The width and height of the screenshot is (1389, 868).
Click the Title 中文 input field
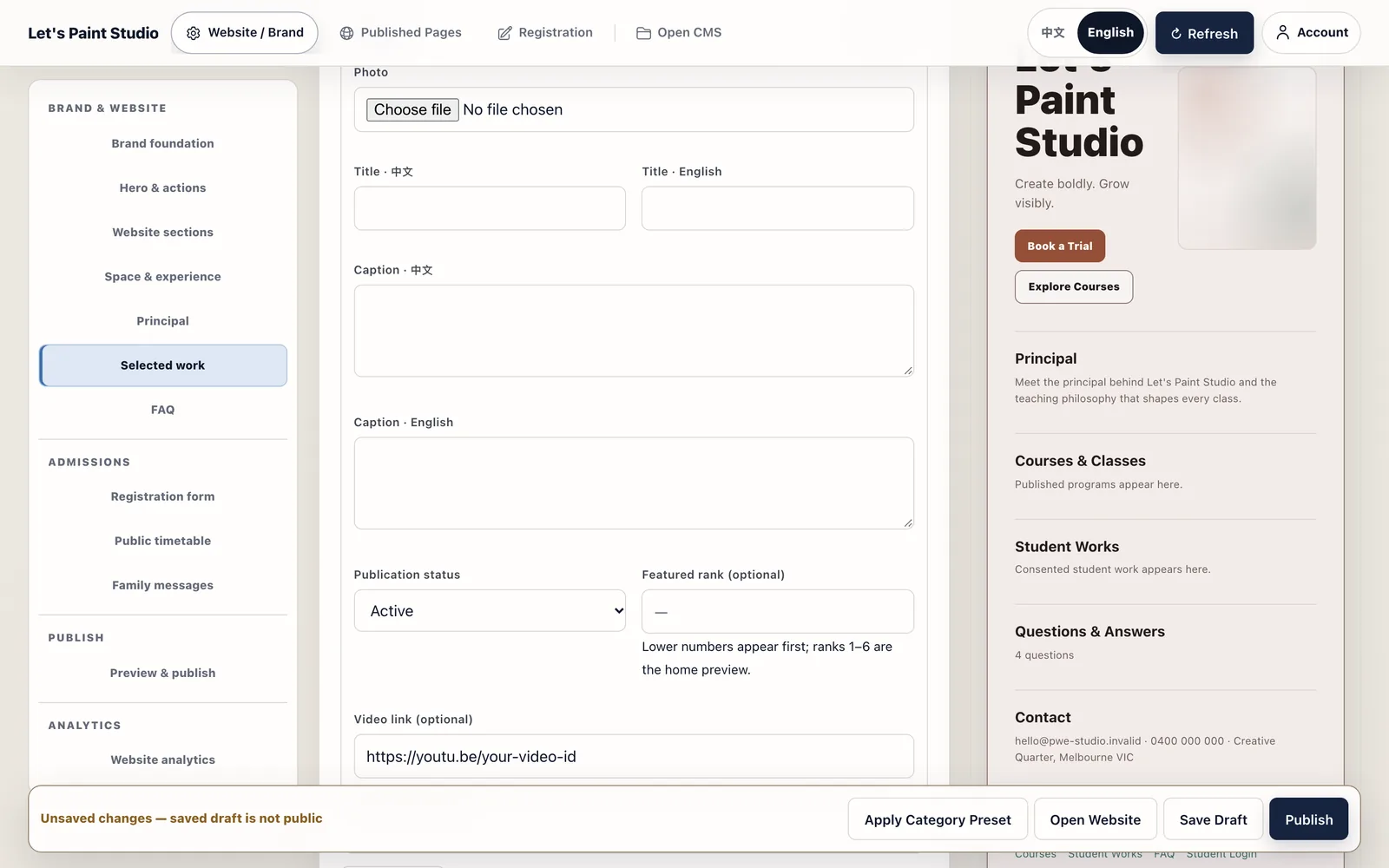click(490, 208)
